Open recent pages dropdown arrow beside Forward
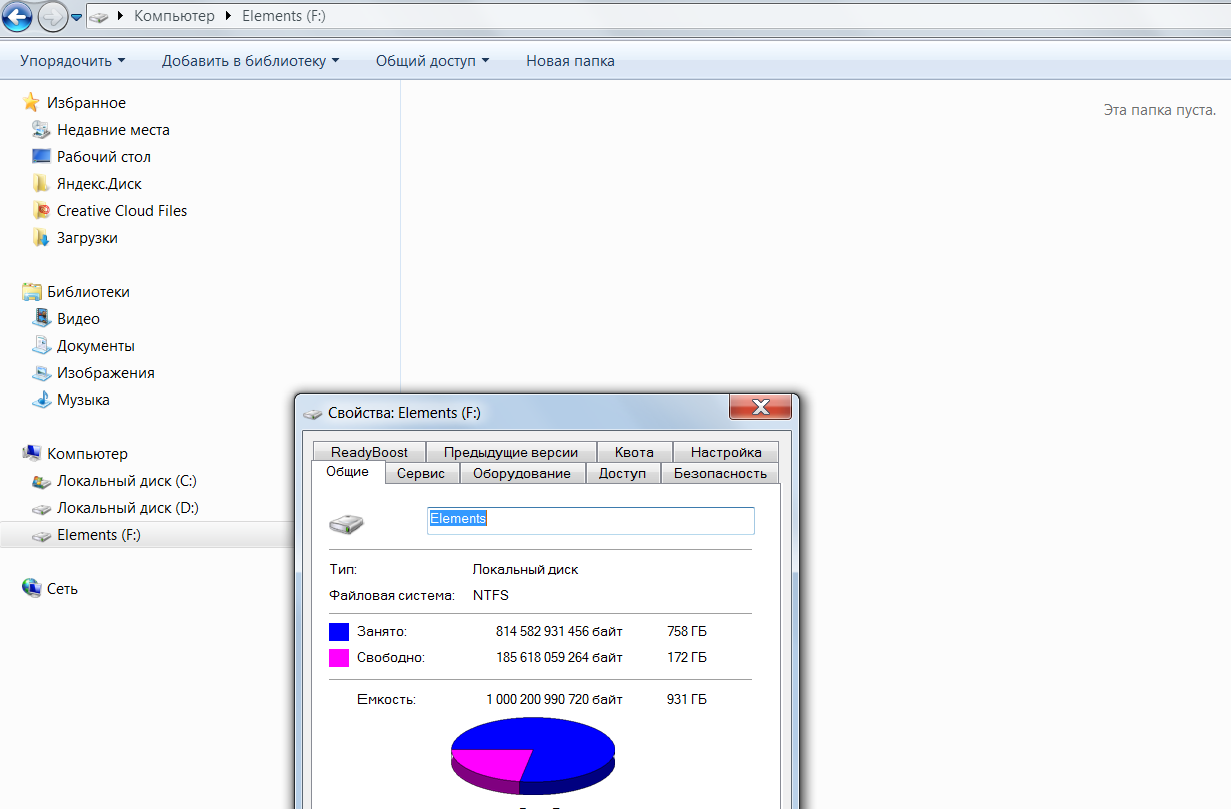Viewport: 1231px width, 809px height. point(76,17)
